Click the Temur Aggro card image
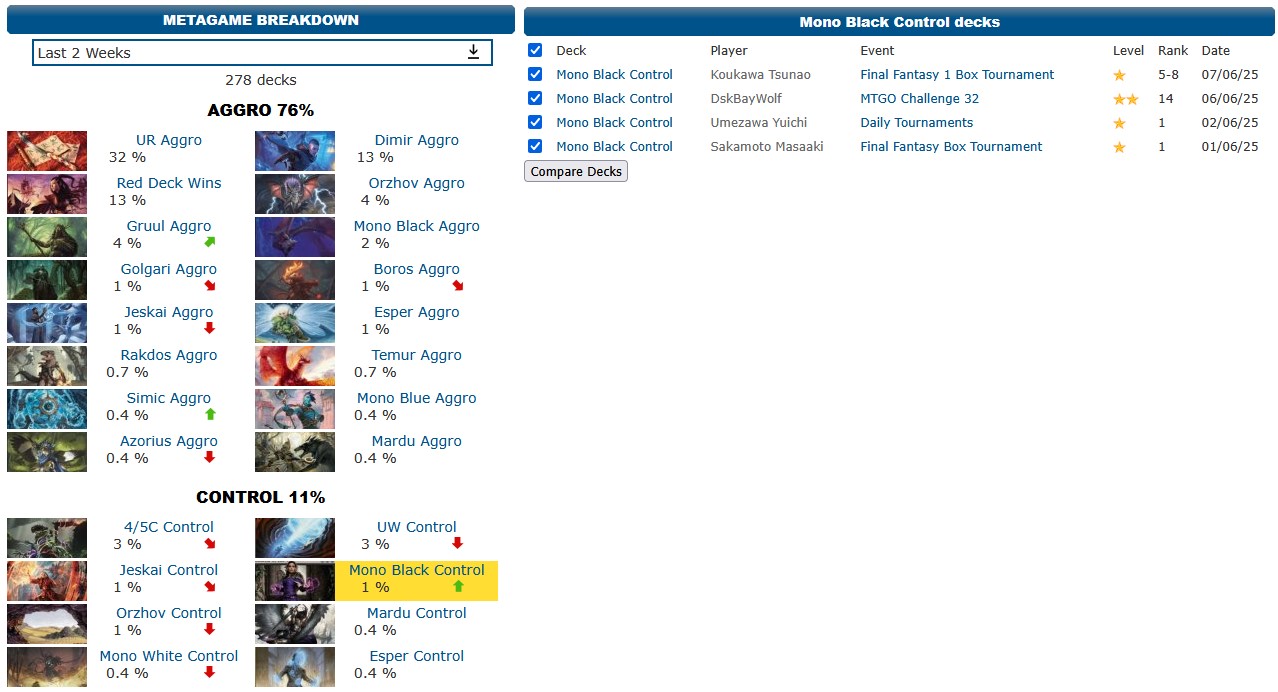Viewport: 1278px width, 692px height. (x=295, y=366)
